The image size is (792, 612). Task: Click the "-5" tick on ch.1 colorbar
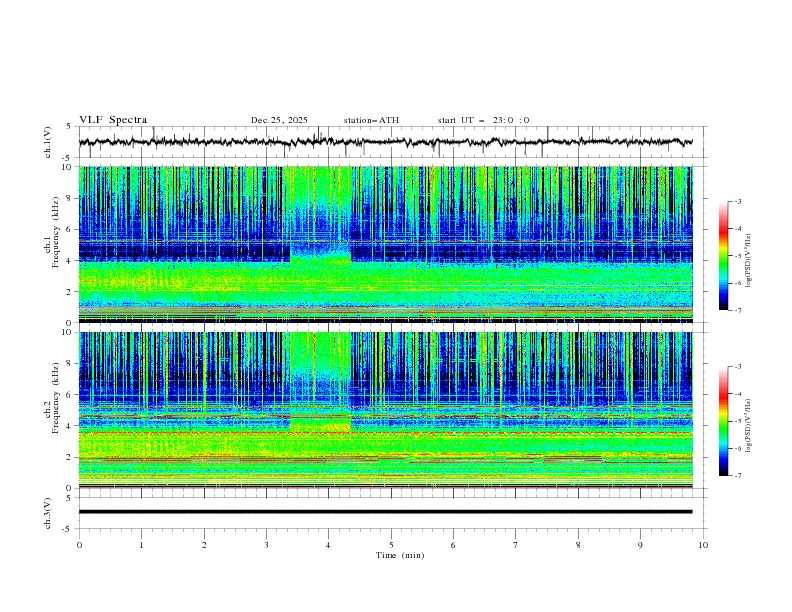point(737,256)
